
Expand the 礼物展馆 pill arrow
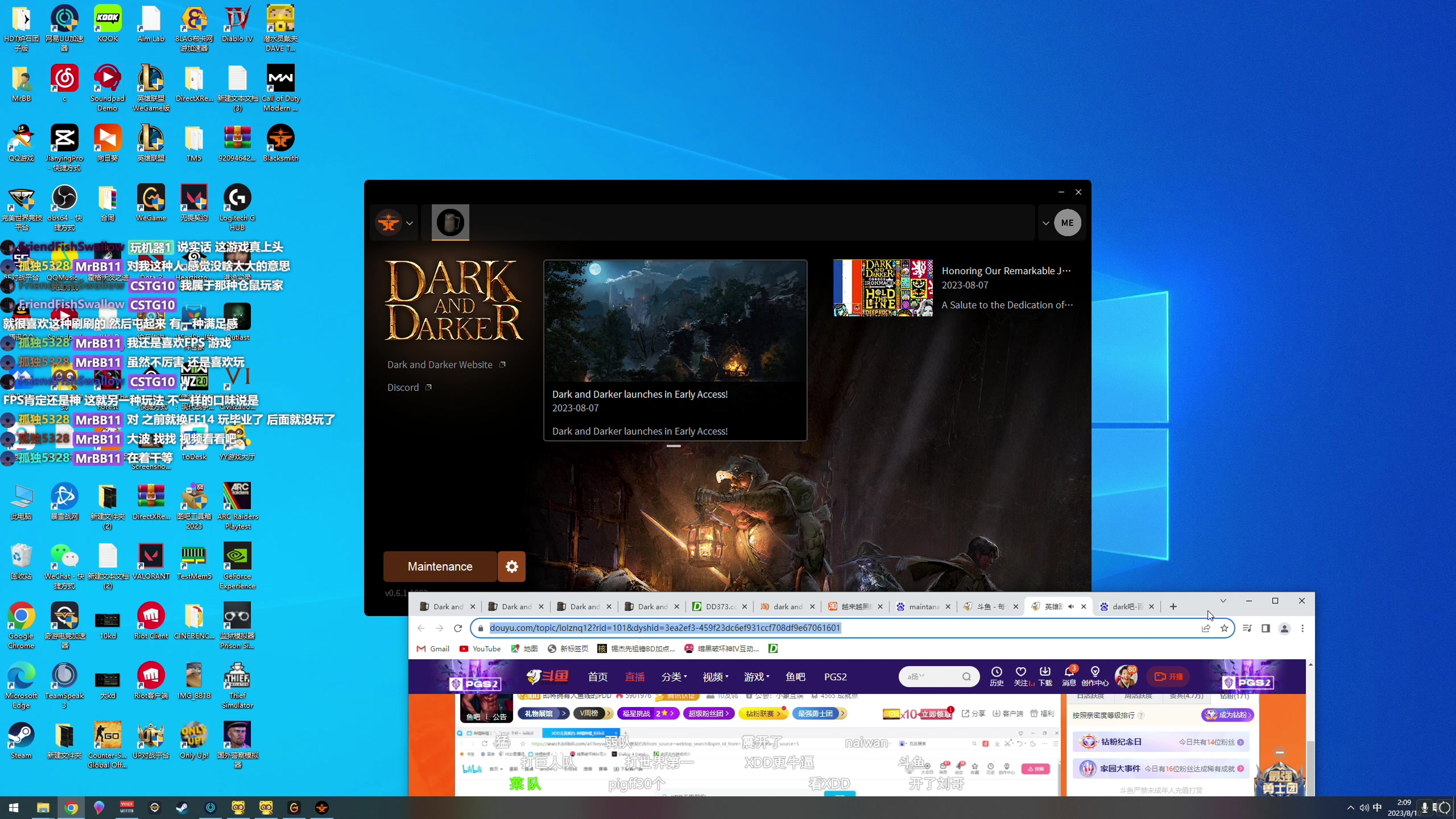(564, 713)
